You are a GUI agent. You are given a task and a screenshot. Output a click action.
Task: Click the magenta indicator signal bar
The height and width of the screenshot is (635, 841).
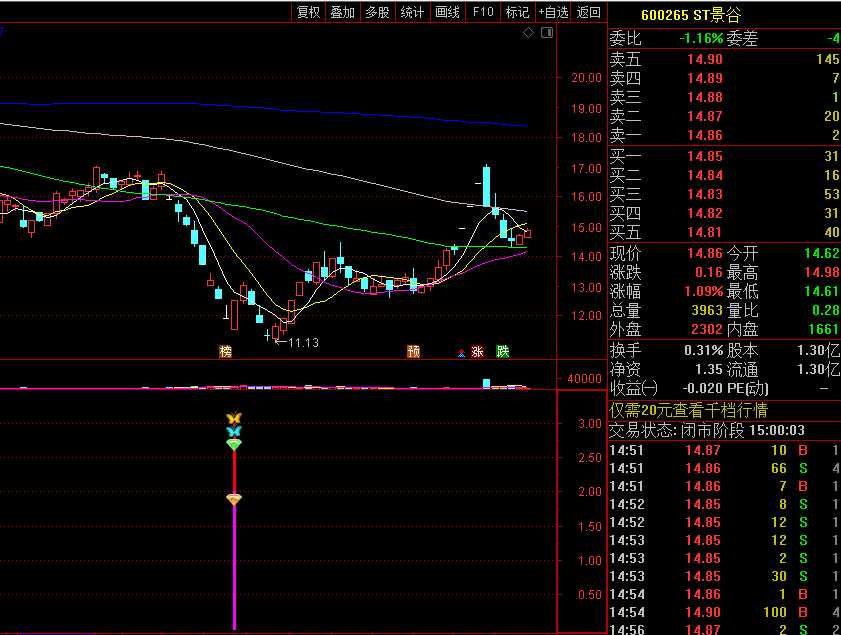tap(234, 567)
